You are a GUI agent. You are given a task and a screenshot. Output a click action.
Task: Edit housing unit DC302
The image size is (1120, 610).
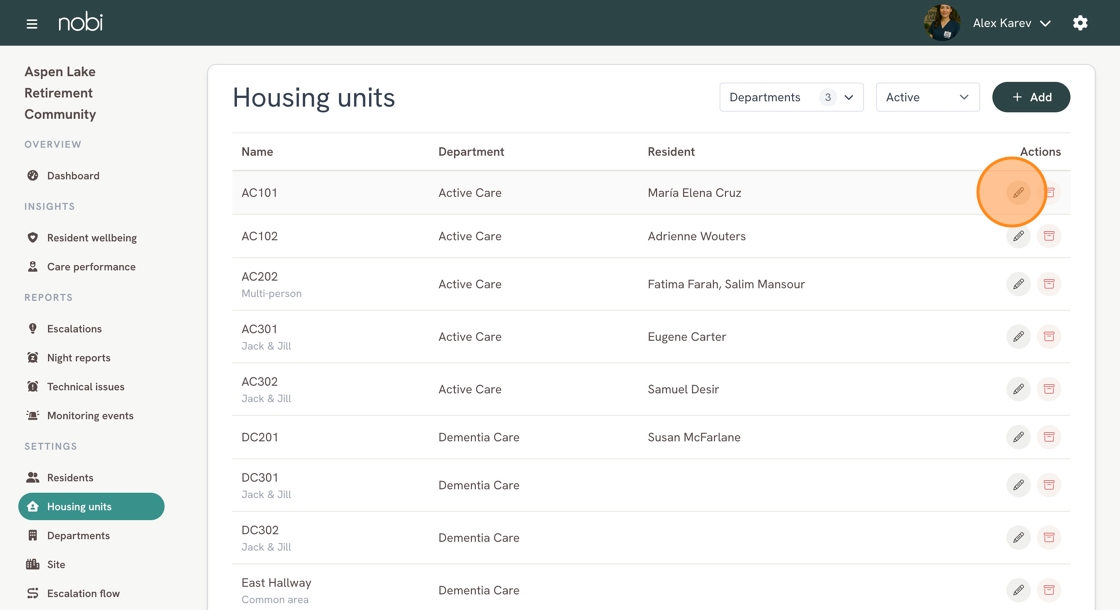(x=1018, y=538)
